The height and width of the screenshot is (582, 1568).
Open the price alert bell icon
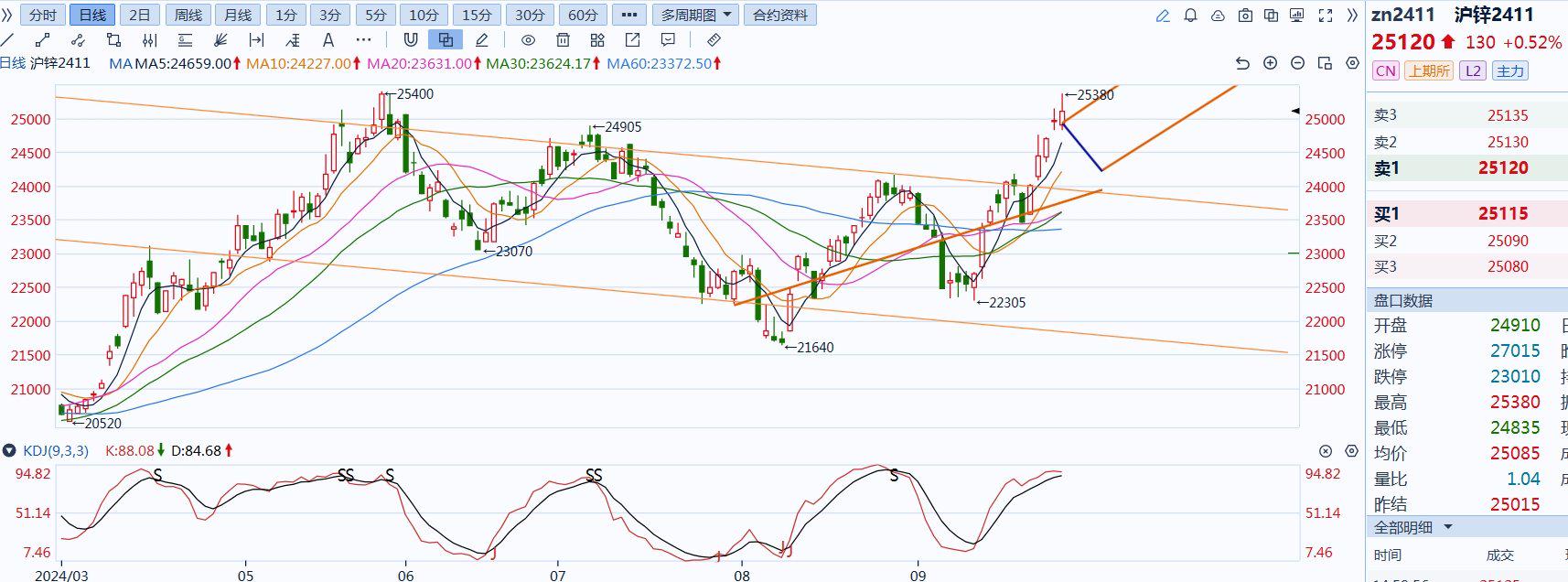(1190, 16)
